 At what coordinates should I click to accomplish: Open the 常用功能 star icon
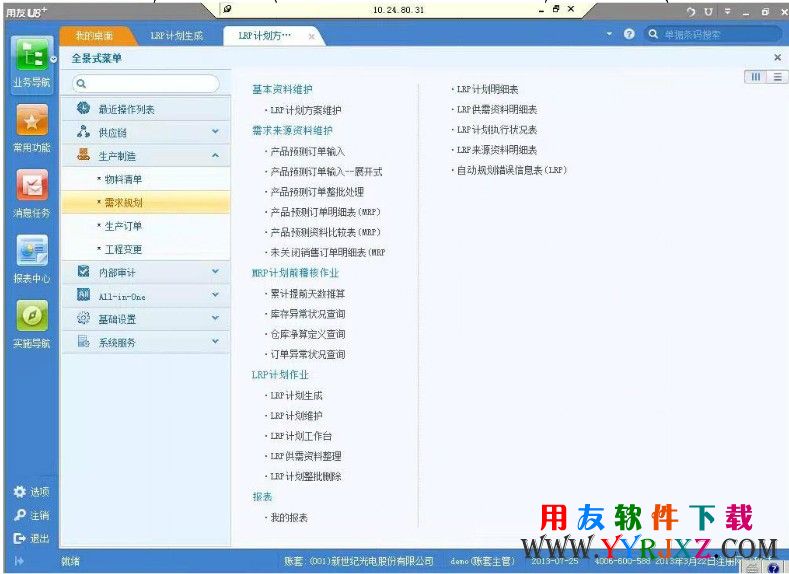[x=32, y=120]
